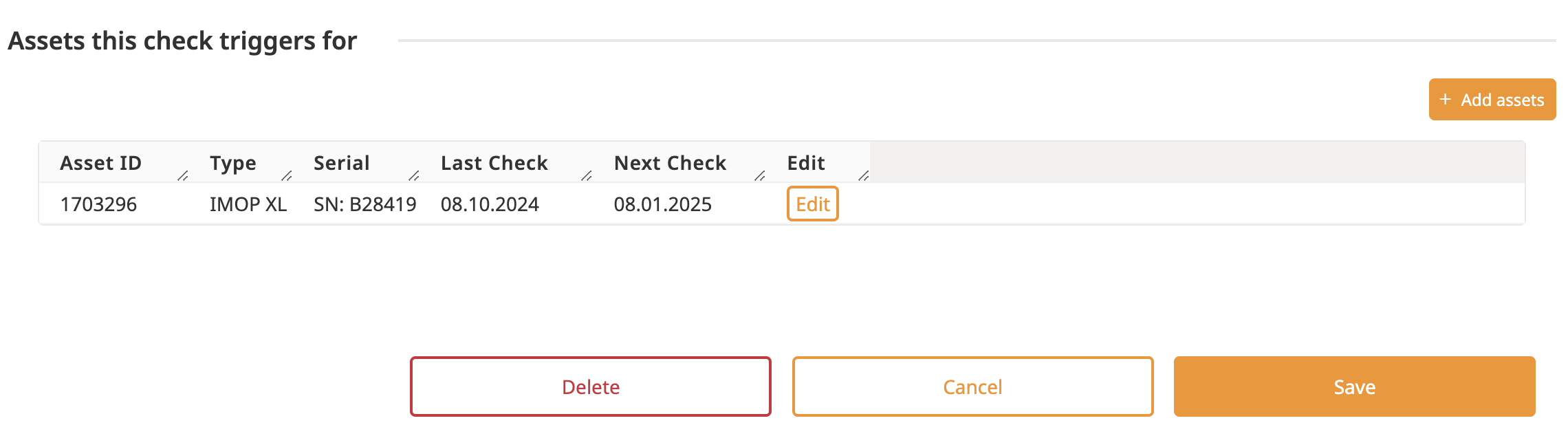Click the Last Check column header
The width and height of the screenshot is (1568, 425).
494,163
